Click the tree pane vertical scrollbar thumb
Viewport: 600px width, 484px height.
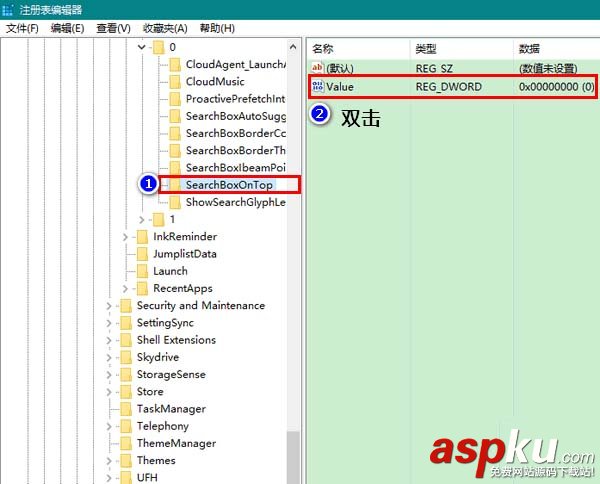[293, 457]
